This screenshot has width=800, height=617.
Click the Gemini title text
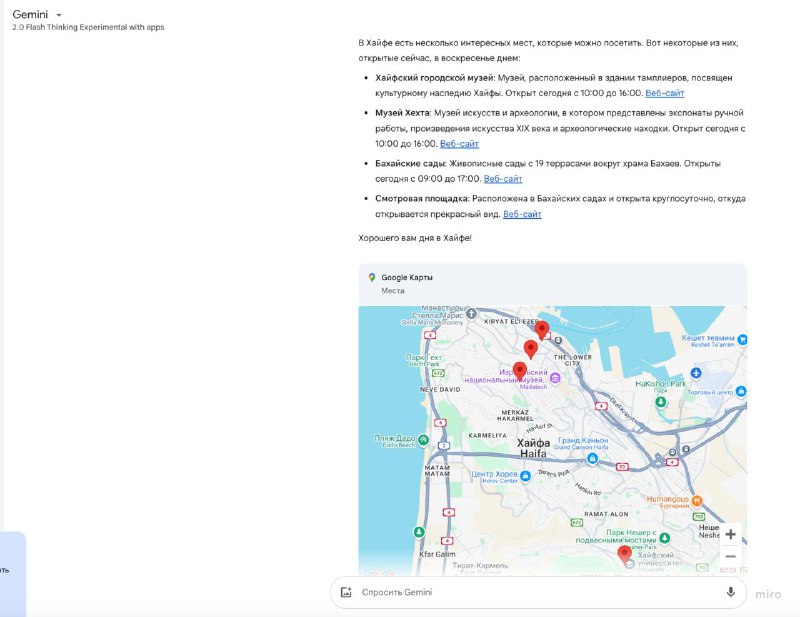30,15
